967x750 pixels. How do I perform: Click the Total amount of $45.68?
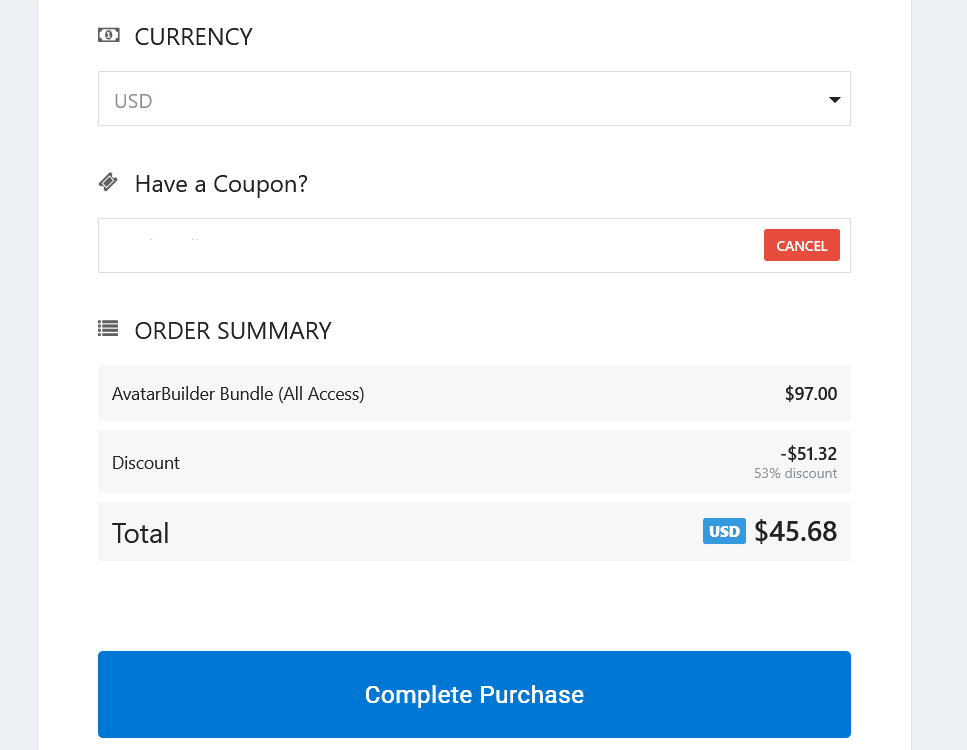(x=796, y=531)
